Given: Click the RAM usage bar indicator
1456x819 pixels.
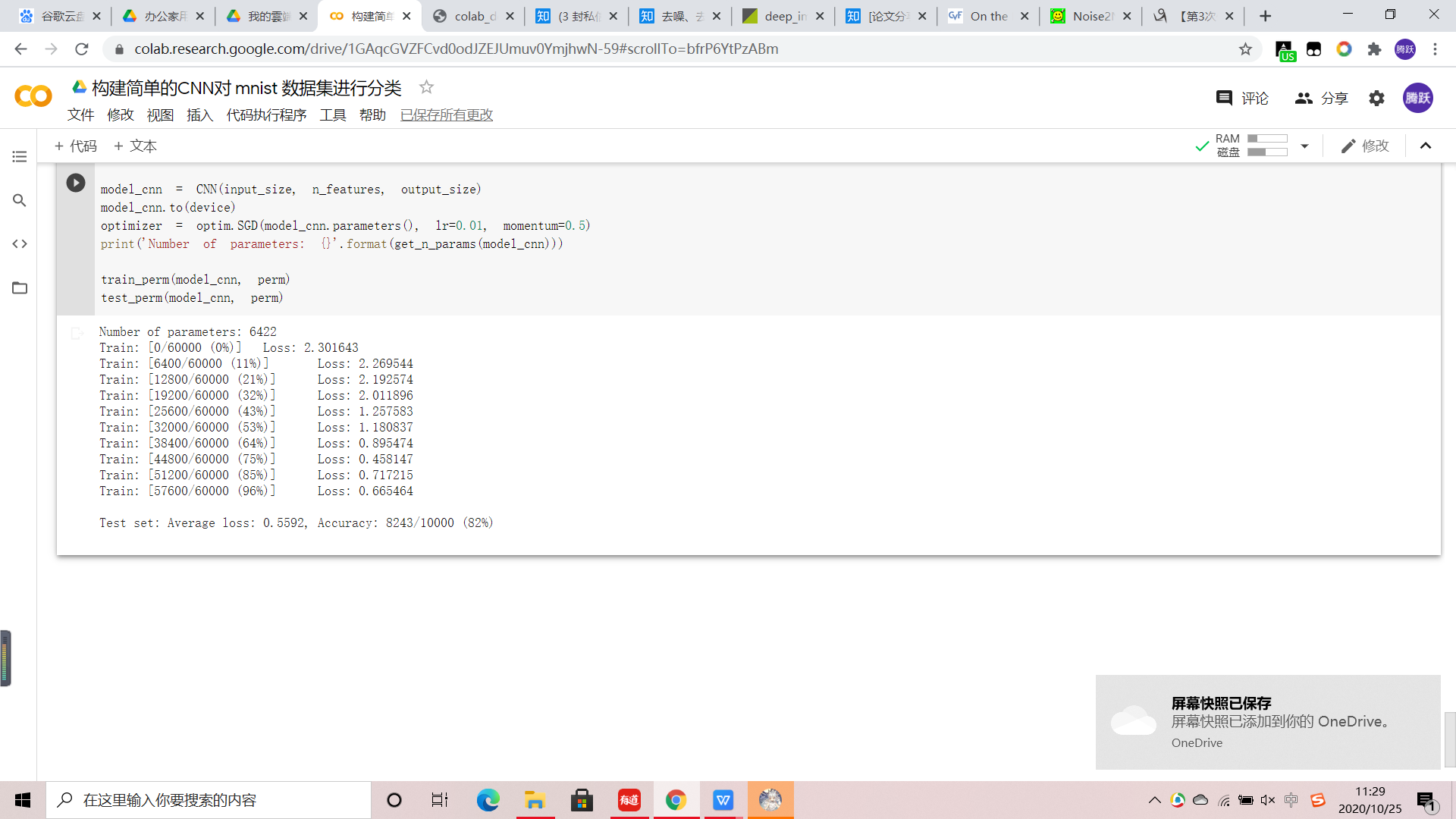Looking at the screenshot, I should pyautogui.click(x=1267, y=139).
